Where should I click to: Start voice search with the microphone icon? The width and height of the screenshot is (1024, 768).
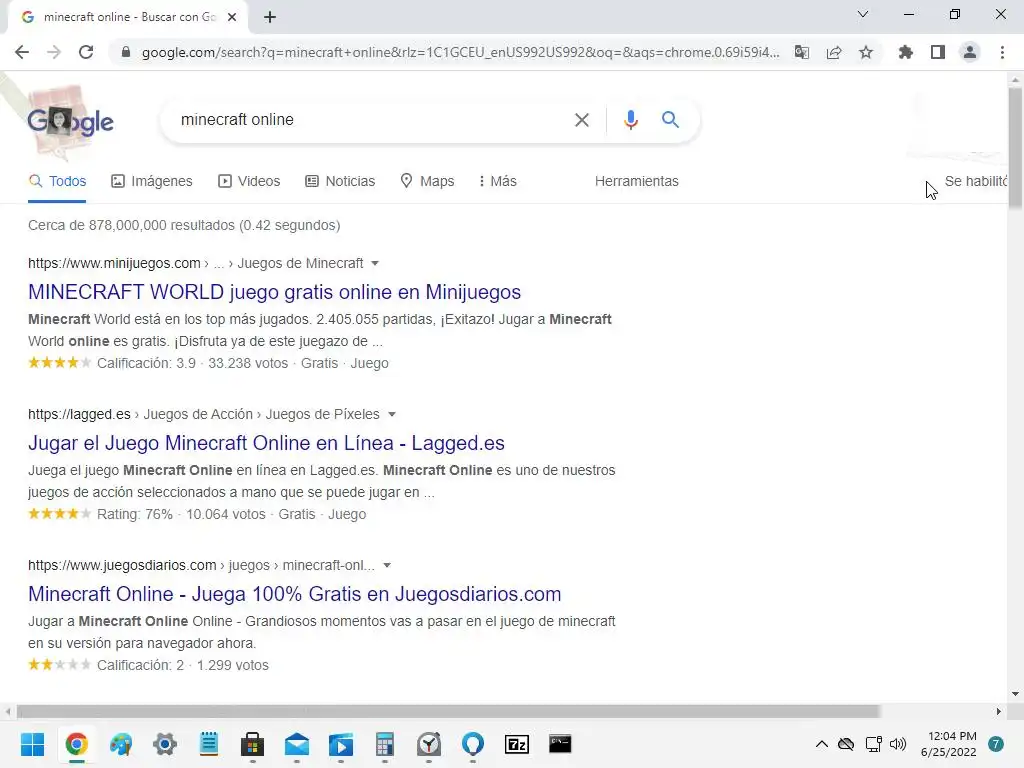tap(631, 120)
